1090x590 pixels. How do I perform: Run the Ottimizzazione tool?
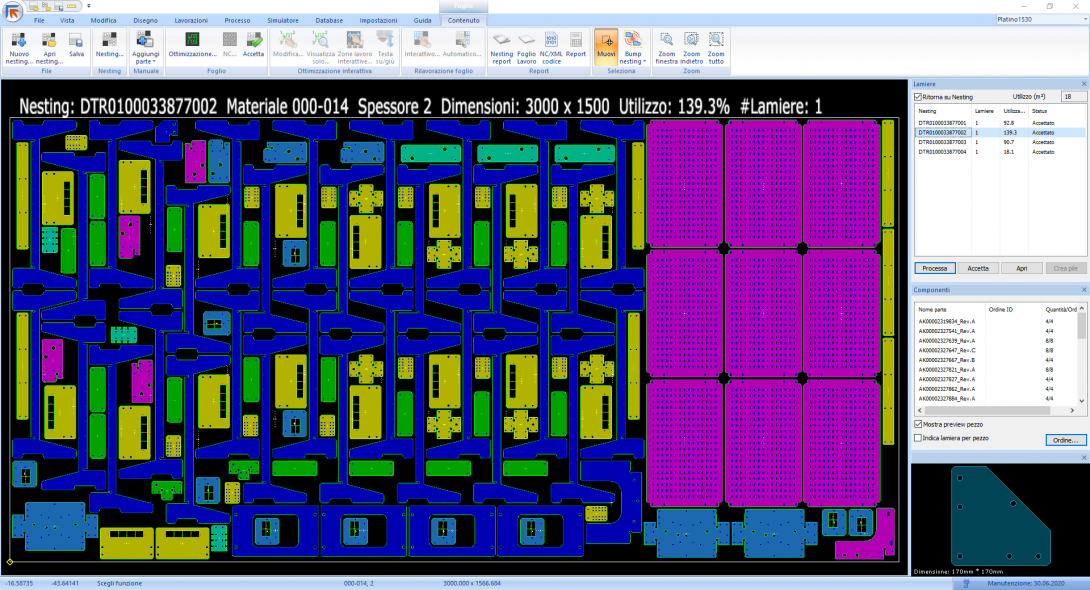point(192,40)
